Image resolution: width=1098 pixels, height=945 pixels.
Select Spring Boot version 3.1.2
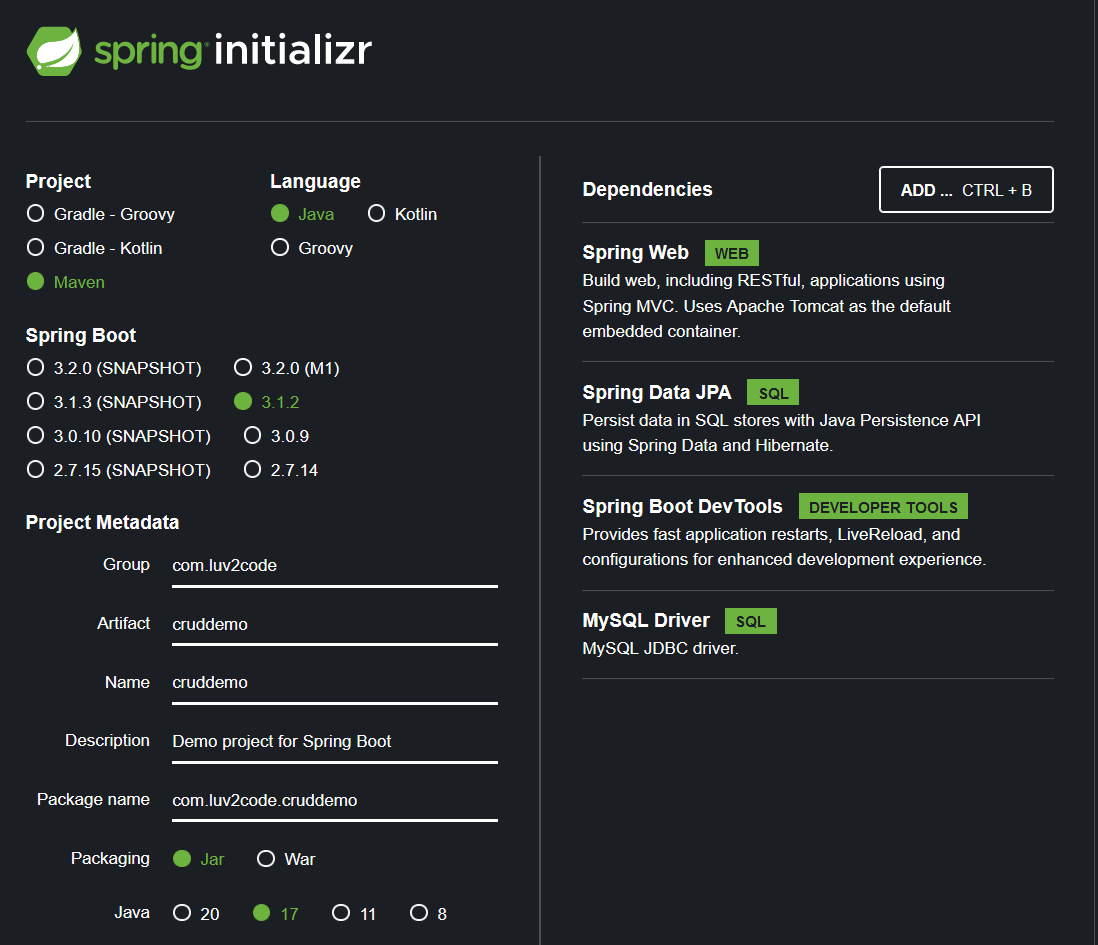coord(266,402)
